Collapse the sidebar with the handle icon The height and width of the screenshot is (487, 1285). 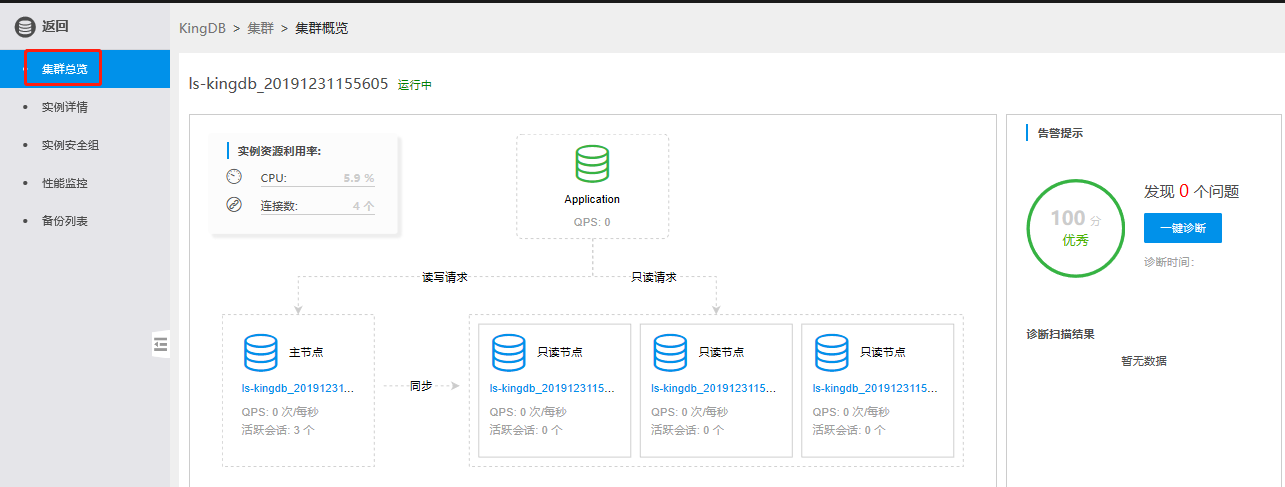161,344
